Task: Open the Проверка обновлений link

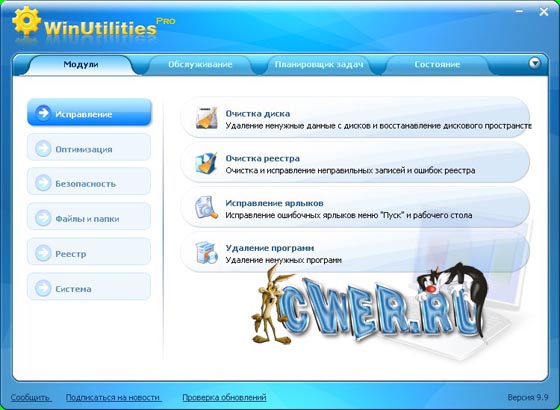Action: 224,398
